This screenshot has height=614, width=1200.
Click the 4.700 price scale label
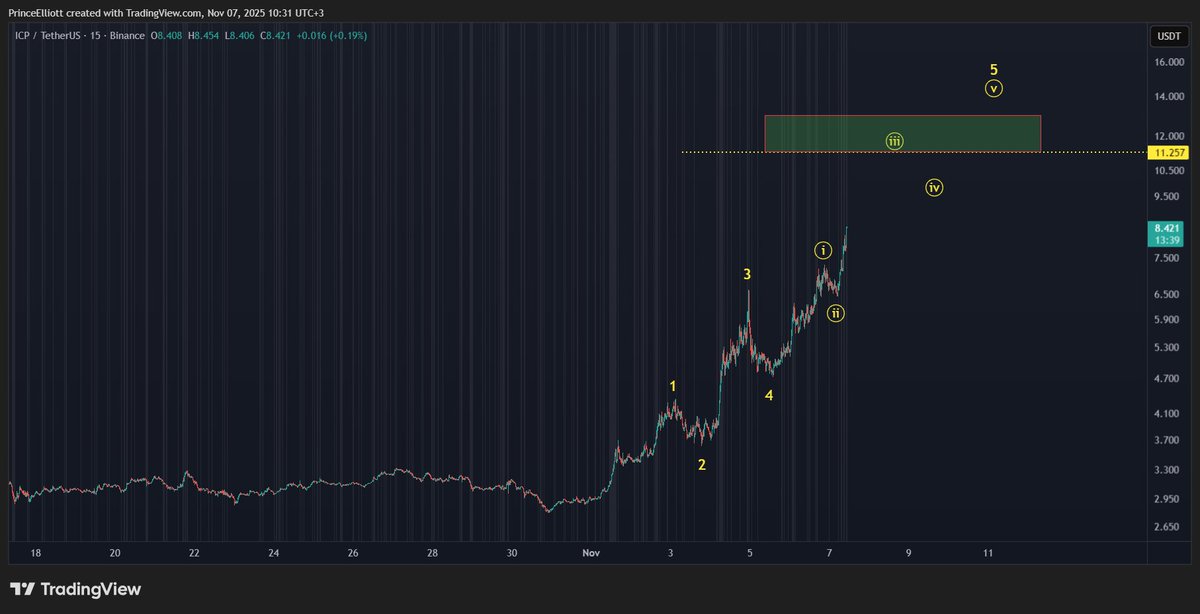click(1168, 379)
